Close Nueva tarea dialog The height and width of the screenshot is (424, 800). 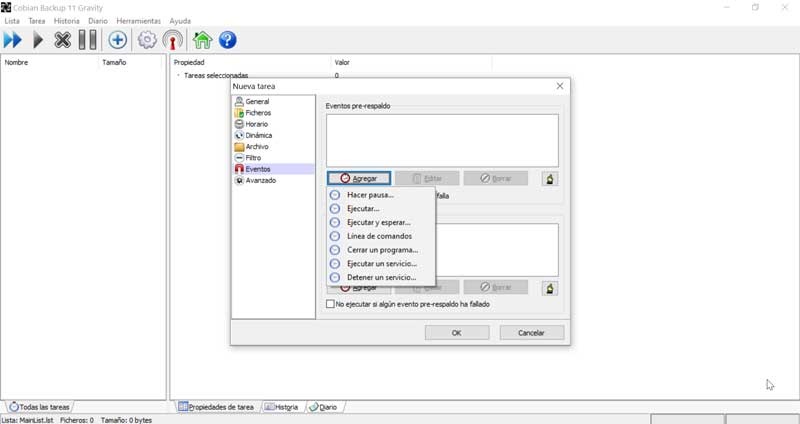560,86
